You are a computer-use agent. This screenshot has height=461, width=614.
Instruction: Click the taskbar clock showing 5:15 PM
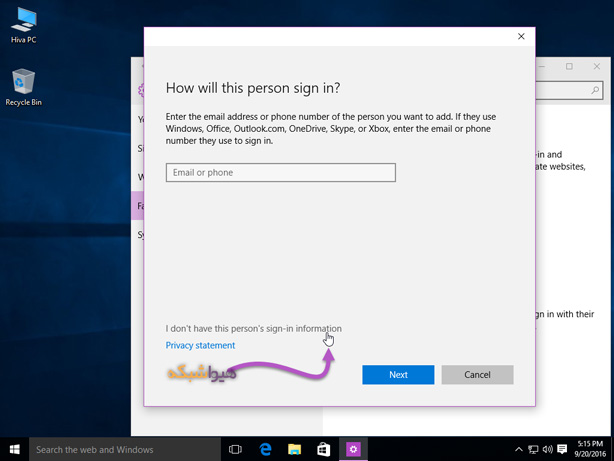click(x=590, y=449)
